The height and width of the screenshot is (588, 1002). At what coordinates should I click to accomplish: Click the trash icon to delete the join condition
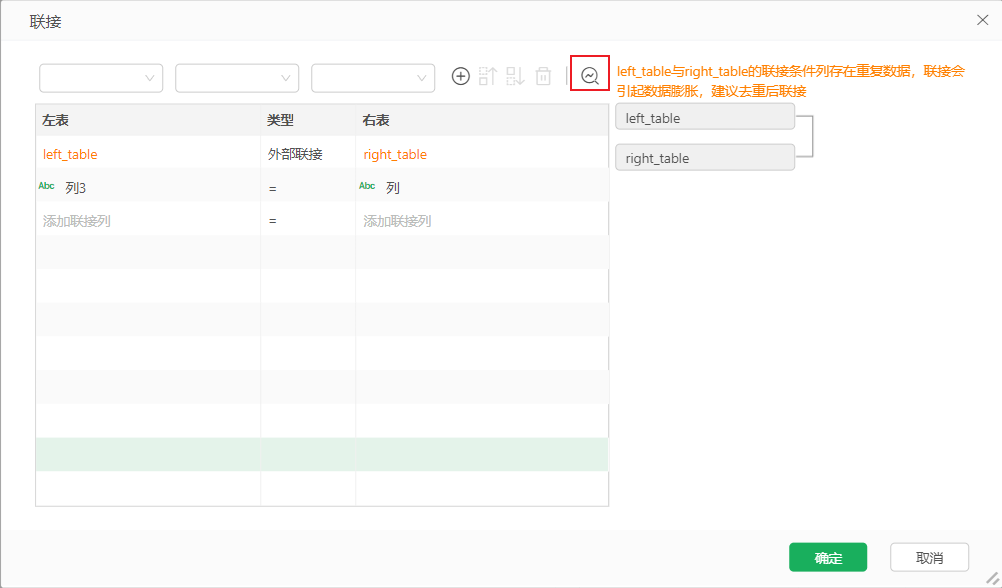tap(541, 75)
